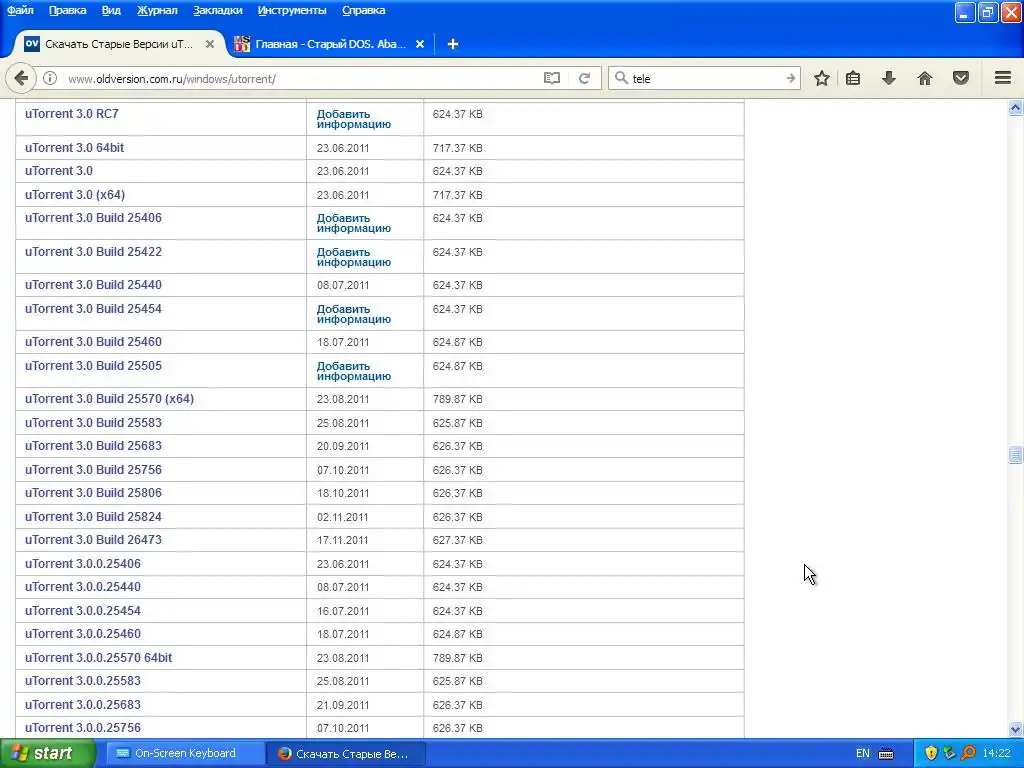Screen dimensions: 1024x768
Task: Open uTorrent 3.0 64bit link
Action: point(74,148)
